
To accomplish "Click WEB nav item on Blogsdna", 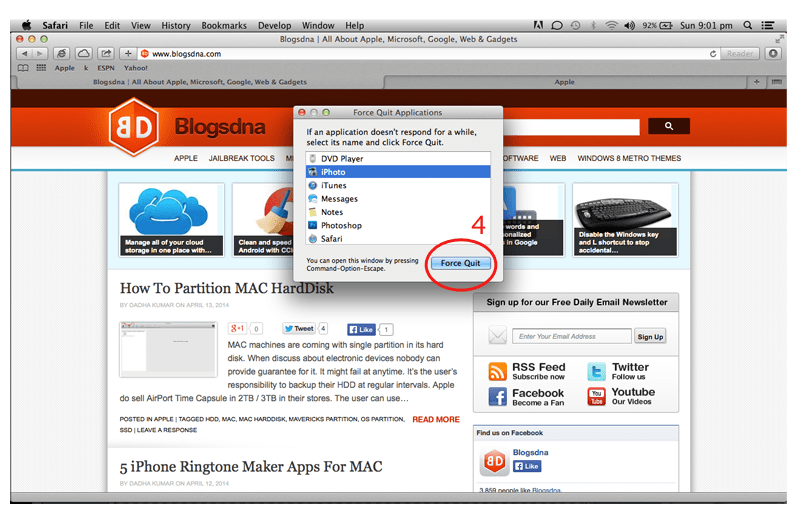I will coord(558,158).
